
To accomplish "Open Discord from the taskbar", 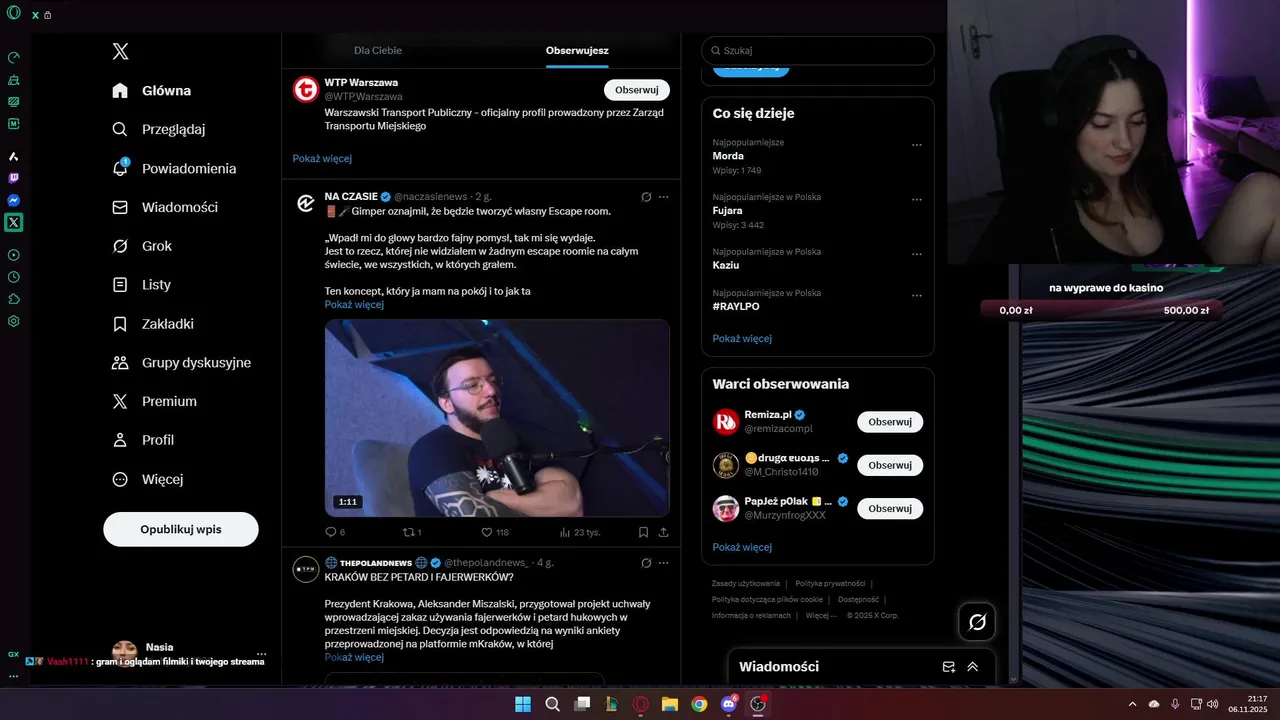I will click(729, 704).
